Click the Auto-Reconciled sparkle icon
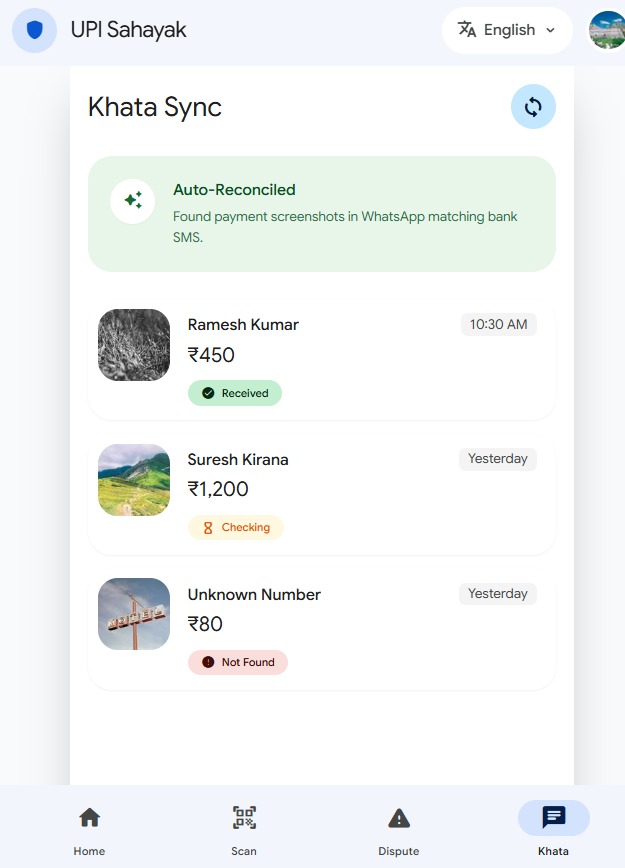Viewport: 625px width, 868px height. (133, 201)
